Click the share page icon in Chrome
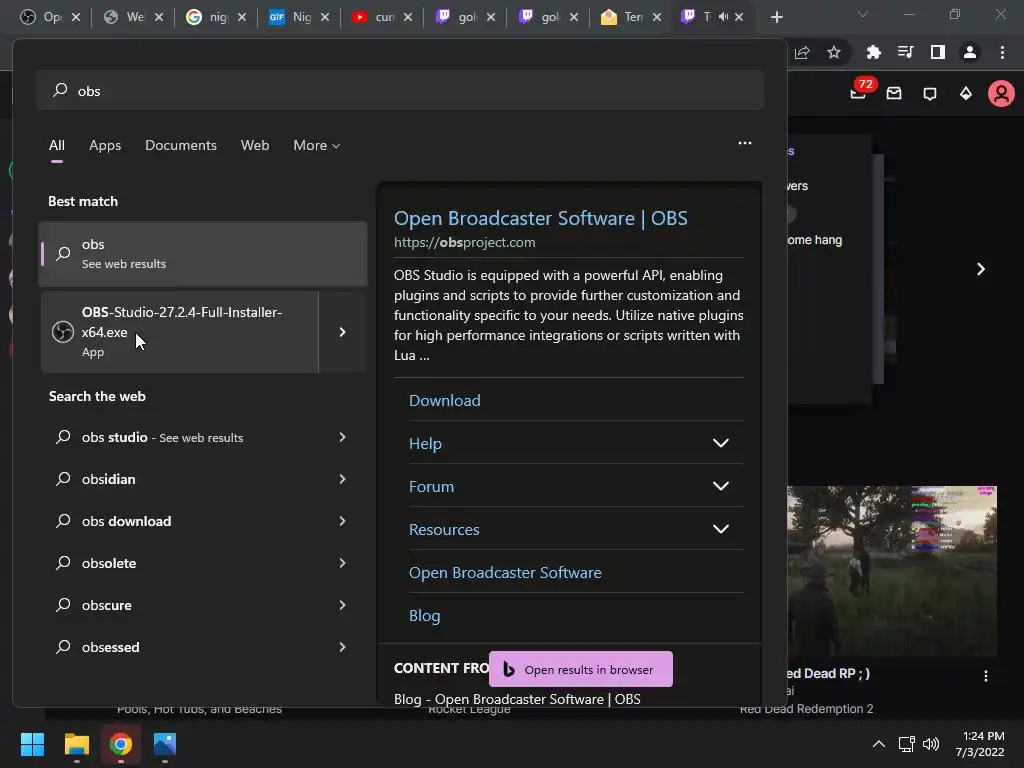1024x768 pixels. tap(802, 52)
